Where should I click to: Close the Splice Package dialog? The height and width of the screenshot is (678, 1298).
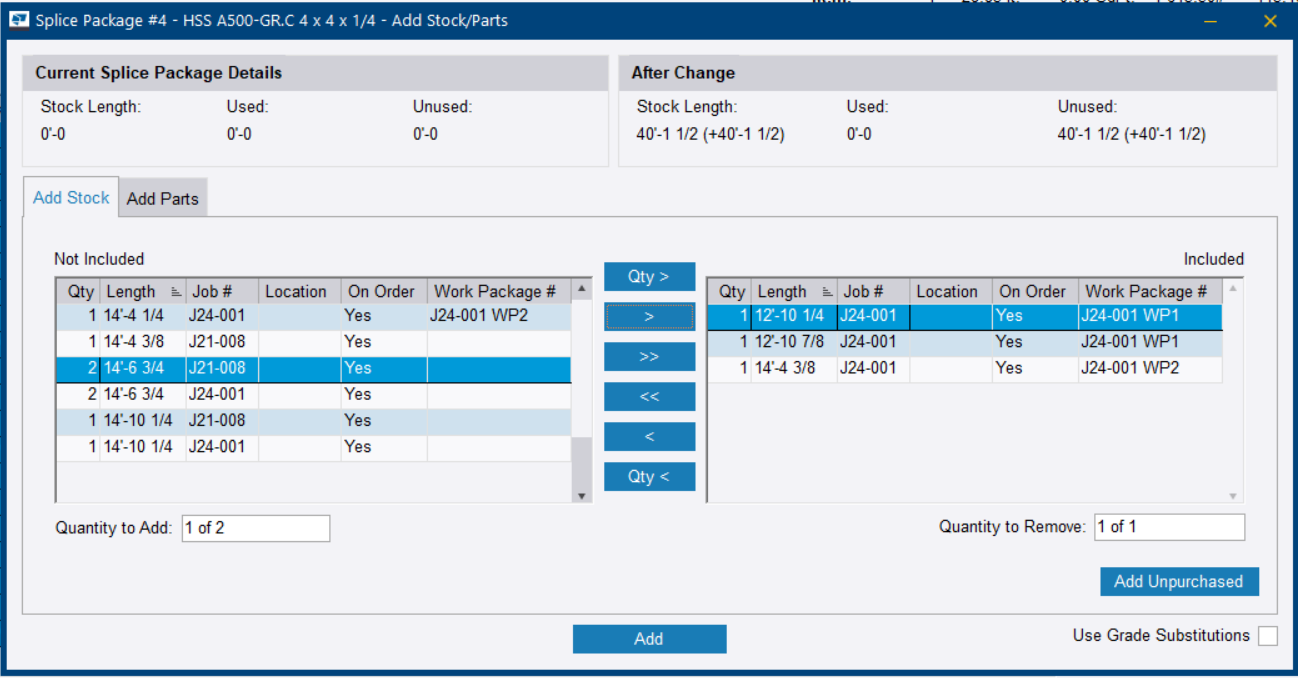click(1271, 21)
